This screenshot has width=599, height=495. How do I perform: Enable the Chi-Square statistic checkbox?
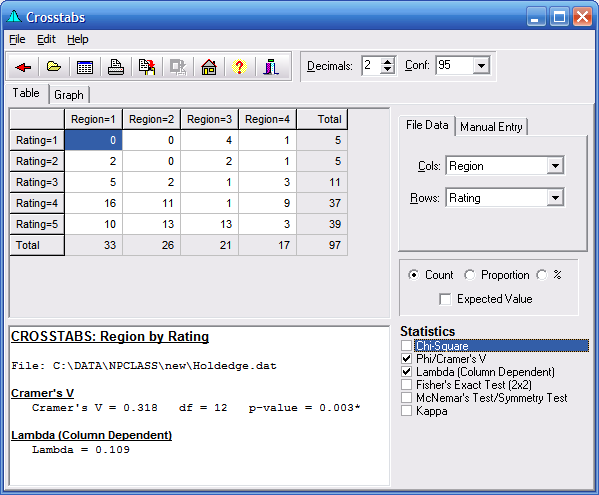(406, 346)
